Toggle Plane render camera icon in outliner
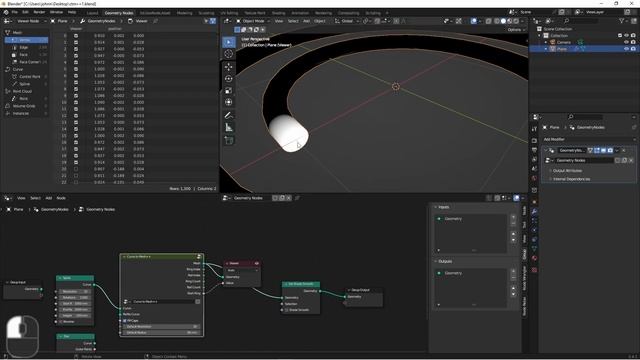Image resolution: width=640 pixels, height=360 pixels. point(633,49)
